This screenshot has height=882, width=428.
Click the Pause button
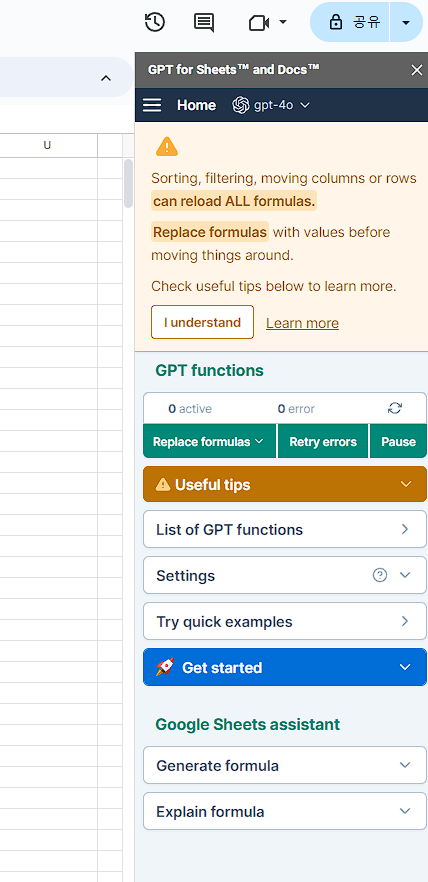click(x=398, y=442)
